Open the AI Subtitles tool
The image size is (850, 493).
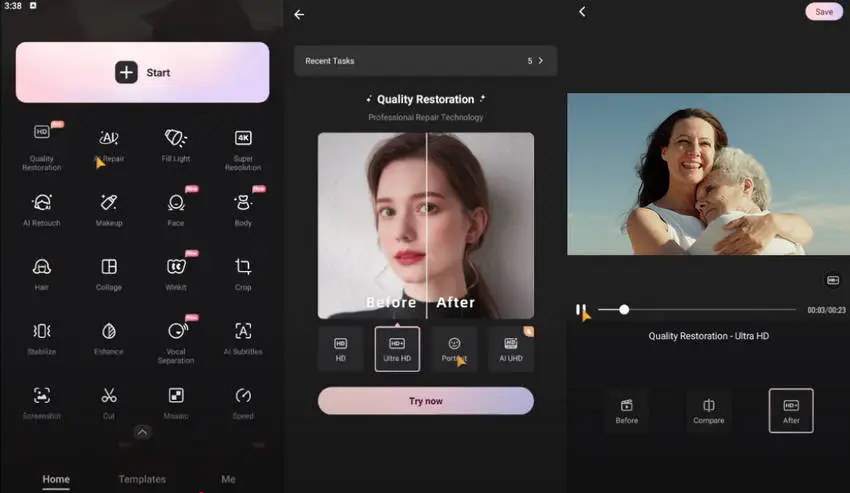[243, 337]
